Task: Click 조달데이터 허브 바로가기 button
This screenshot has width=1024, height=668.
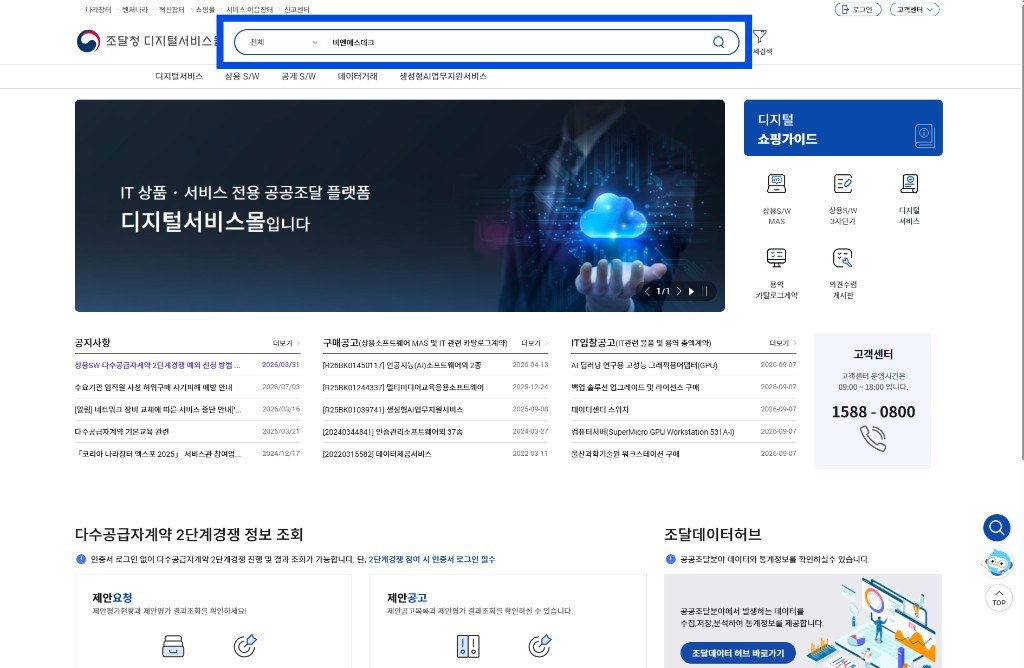Action: point(738,653)
